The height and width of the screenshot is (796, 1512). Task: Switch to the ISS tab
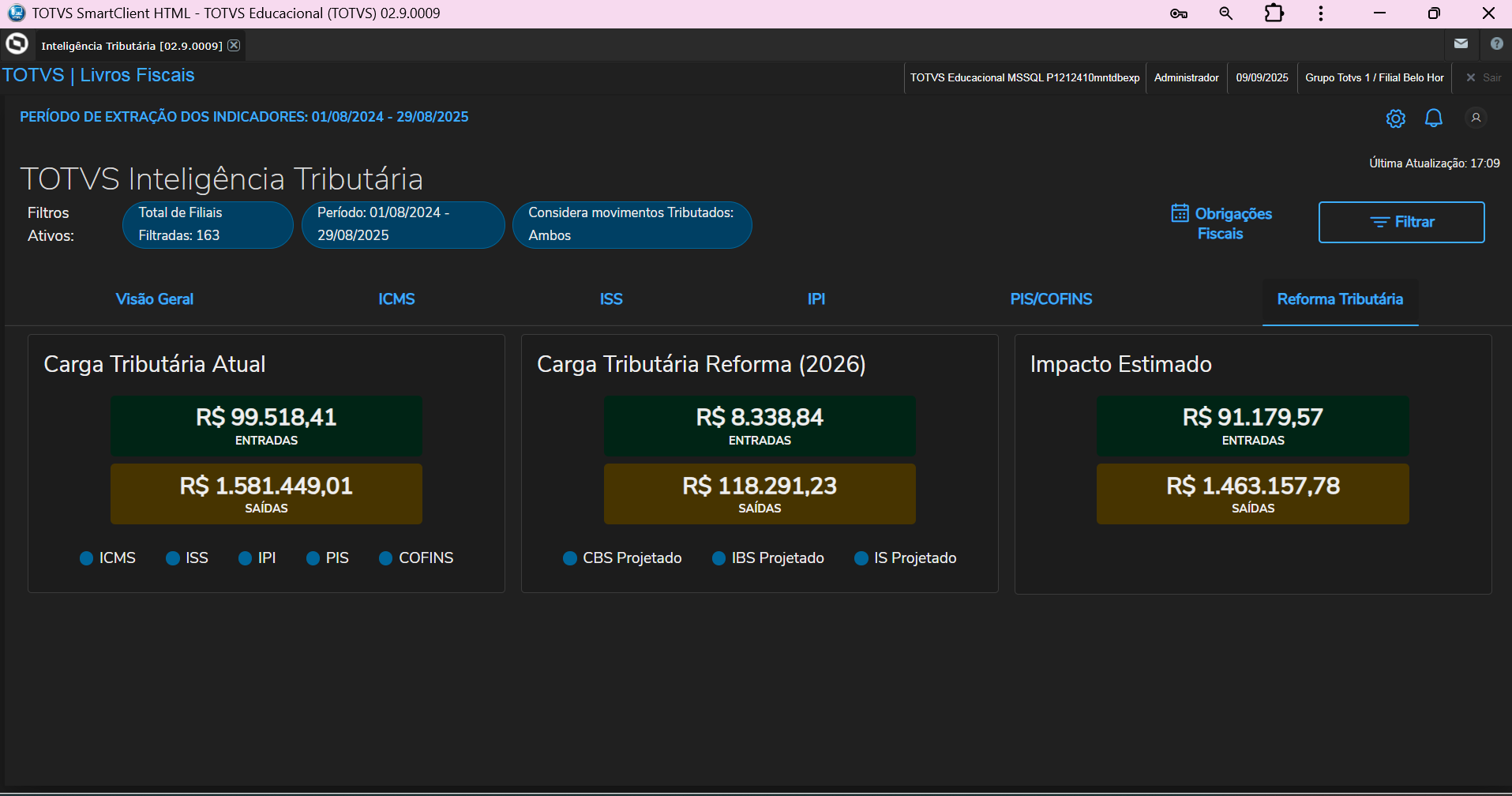pos(611,299)
